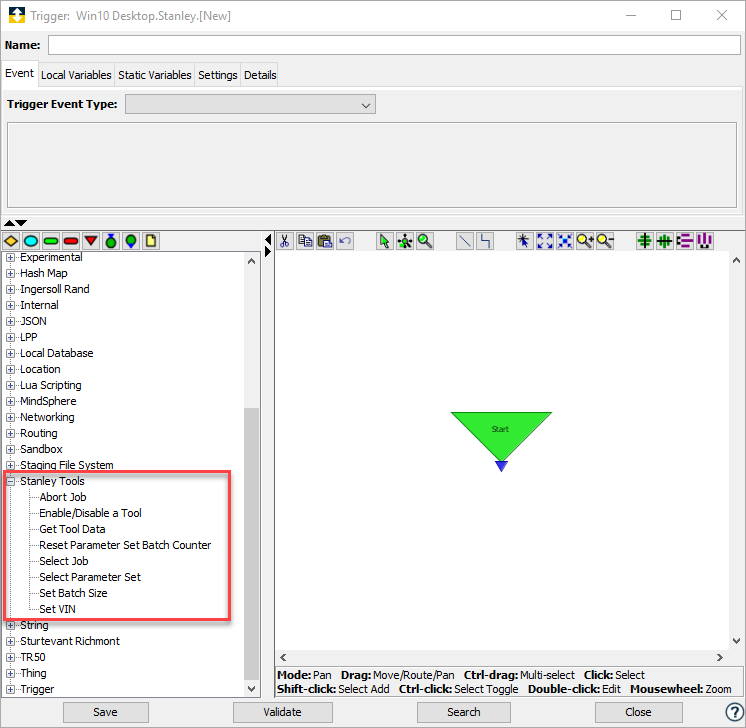Viewport: 746px width, 728px height.
Task: Click the canvas horizontal scroll right arrow
Action: click(720, 658)
